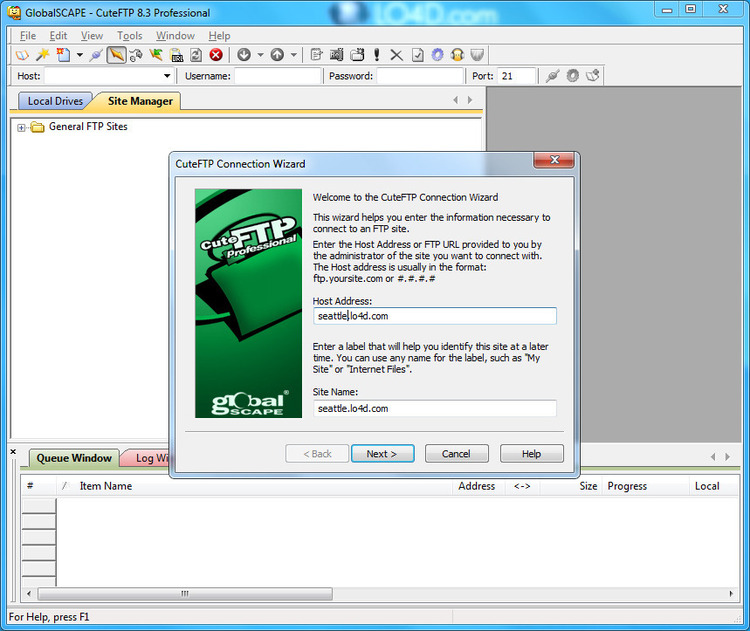Click the exclamation mark Execute icon
The image size is (750, 631).
[x=377, y=55]
